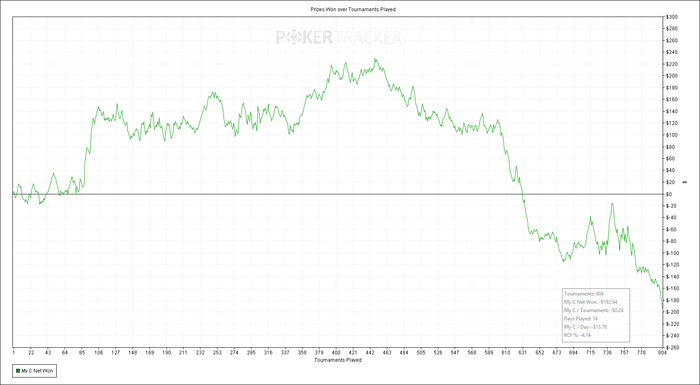Click the '$-200' y-axis tick label
700x385 pixels.
672,312
